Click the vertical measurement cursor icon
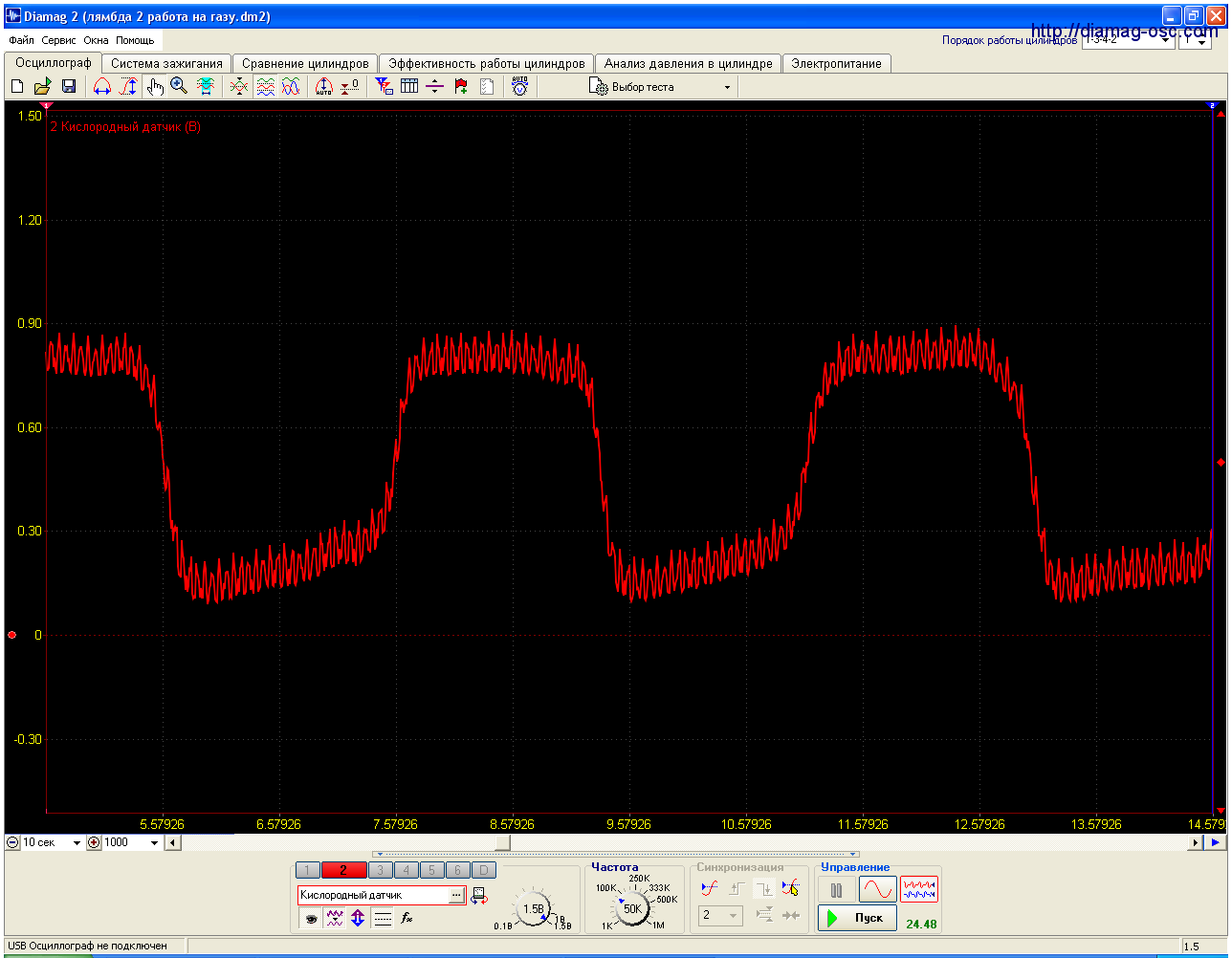The height and width of the screenshot is (958, 1232). click(128, 87)
